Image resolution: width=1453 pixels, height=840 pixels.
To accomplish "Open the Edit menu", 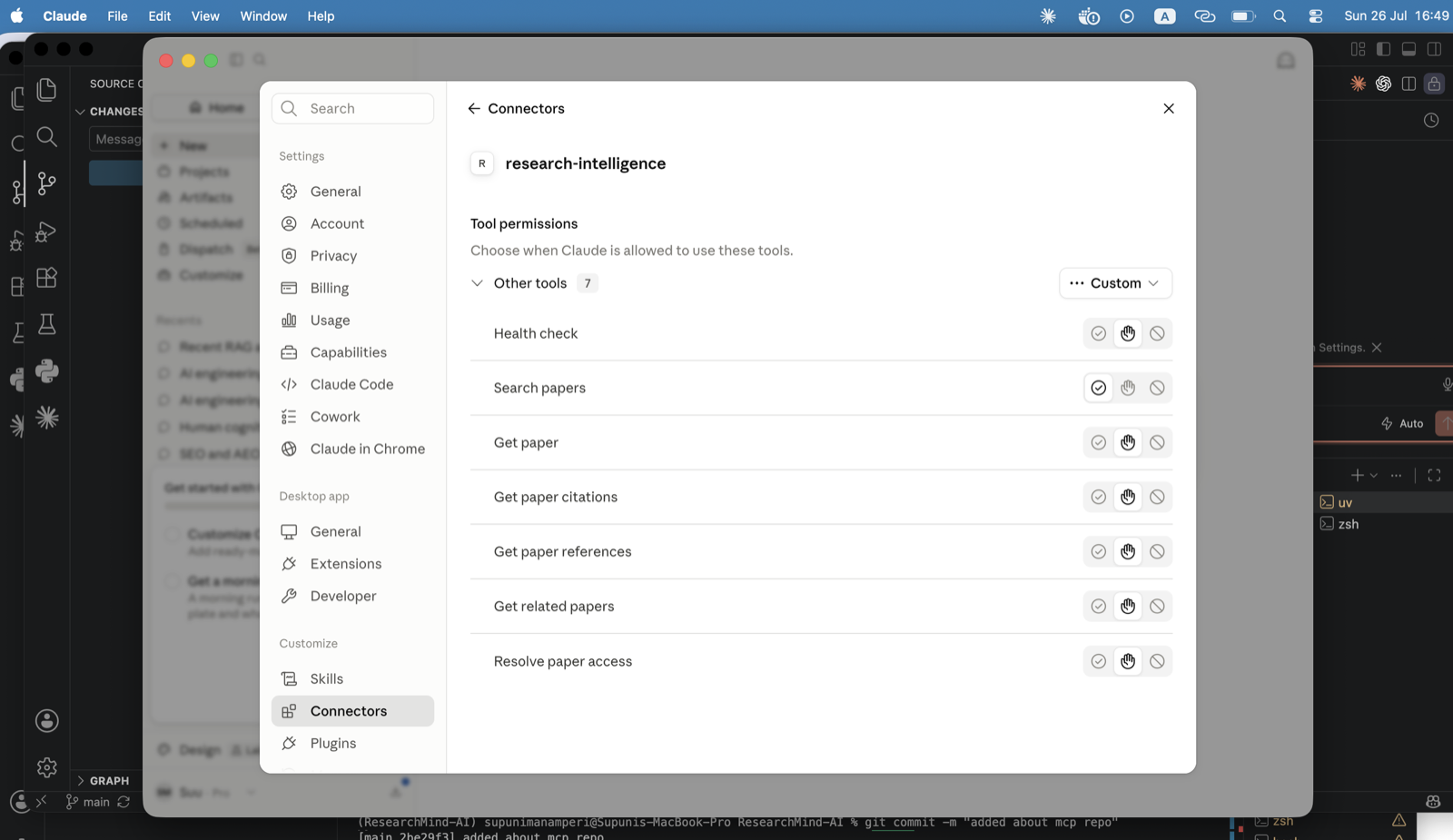I will (160, 16).
